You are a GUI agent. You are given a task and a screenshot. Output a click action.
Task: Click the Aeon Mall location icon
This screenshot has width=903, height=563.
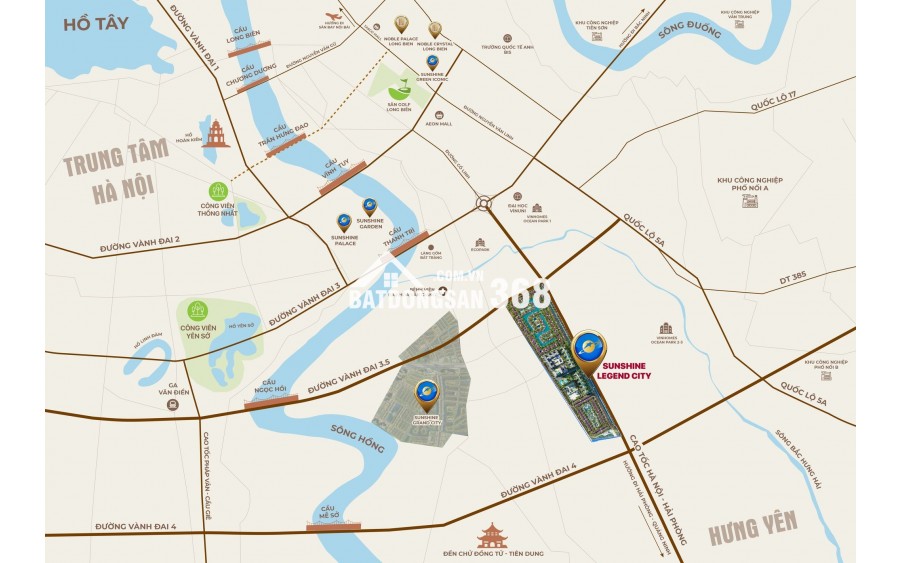pos(439,115)
